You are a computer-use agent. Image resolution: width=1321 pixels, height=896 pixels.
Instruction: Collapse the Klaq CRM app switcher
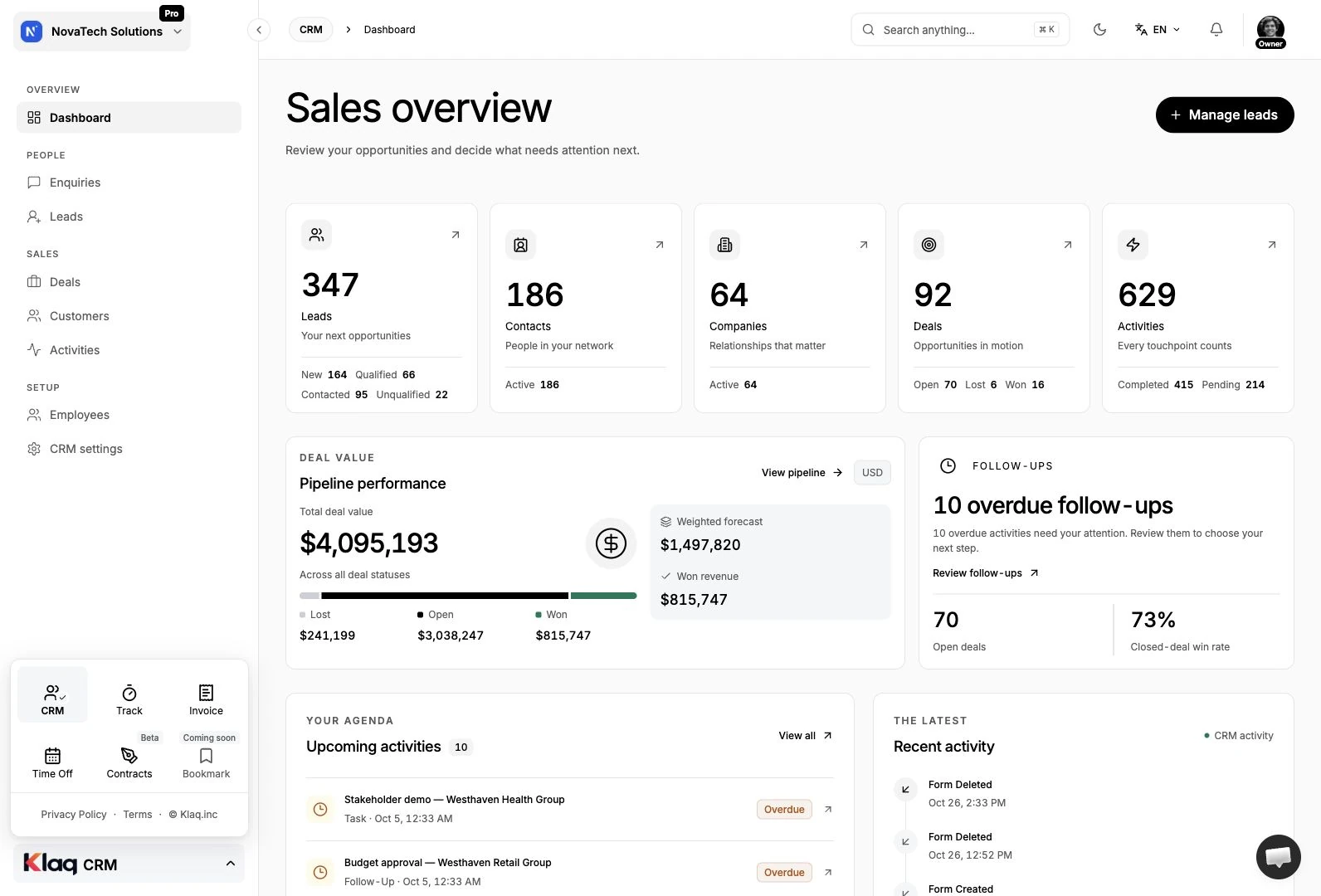click(129, 864)
